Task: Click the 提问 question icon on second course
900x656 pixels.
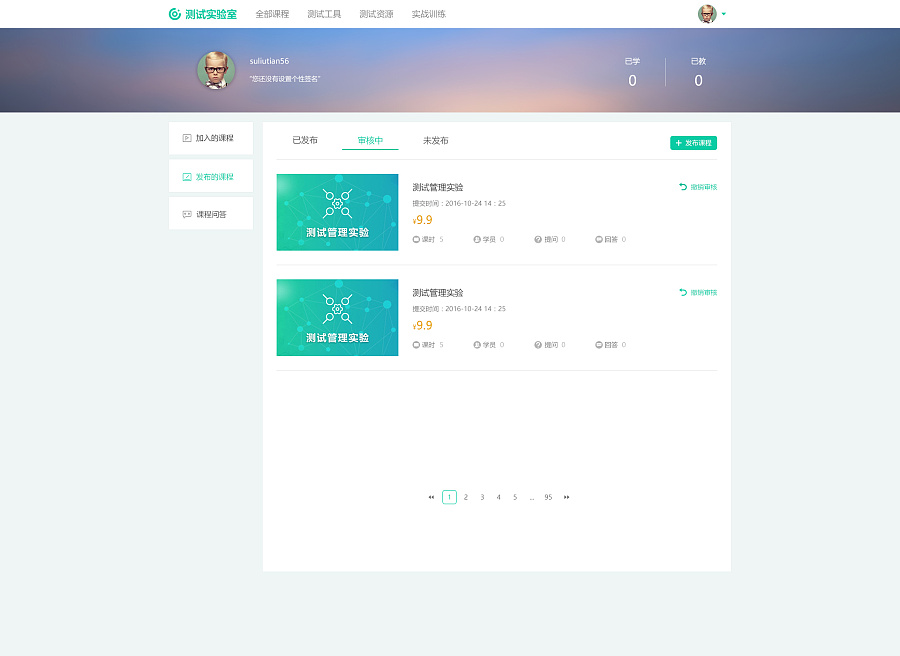Action: (x=537, y=344)
